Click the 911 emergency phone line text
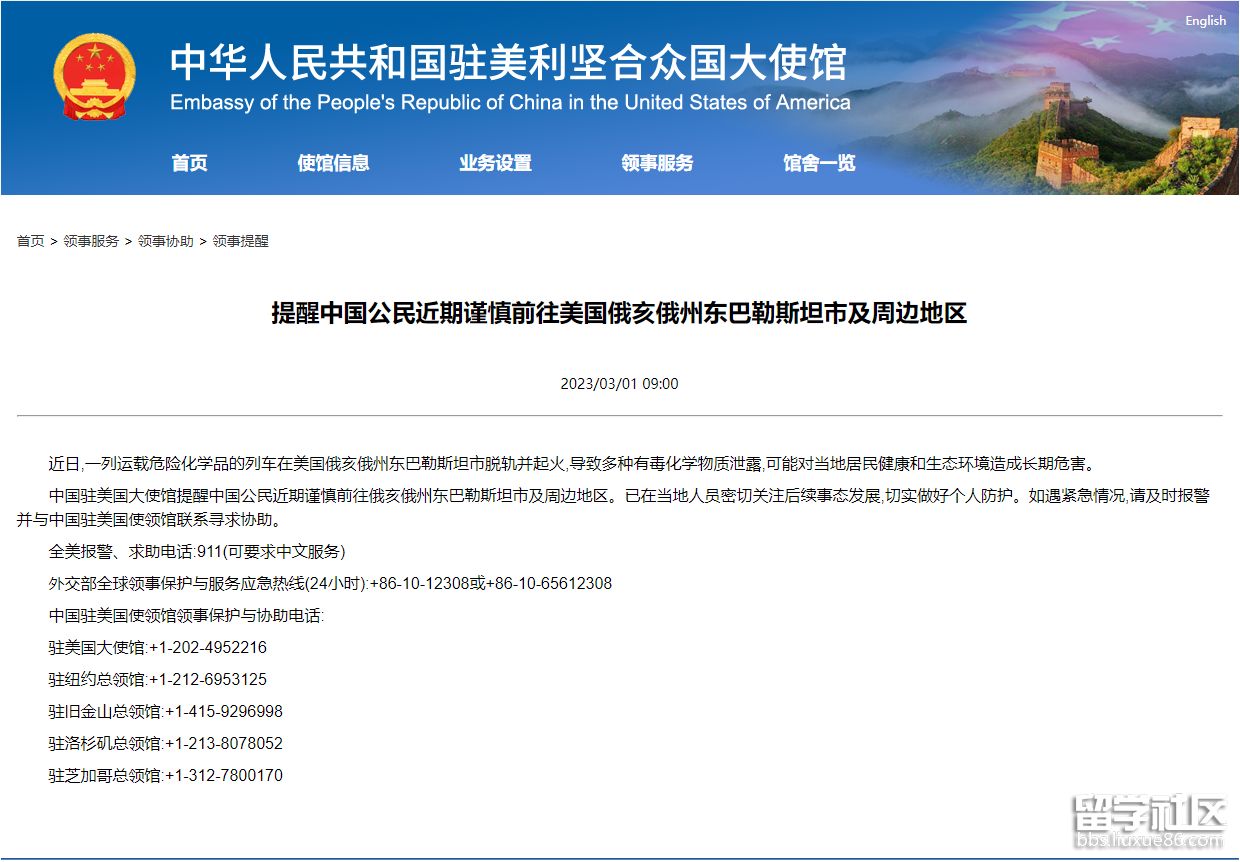This screenshot has height=862, width=1240. point(197,552)
